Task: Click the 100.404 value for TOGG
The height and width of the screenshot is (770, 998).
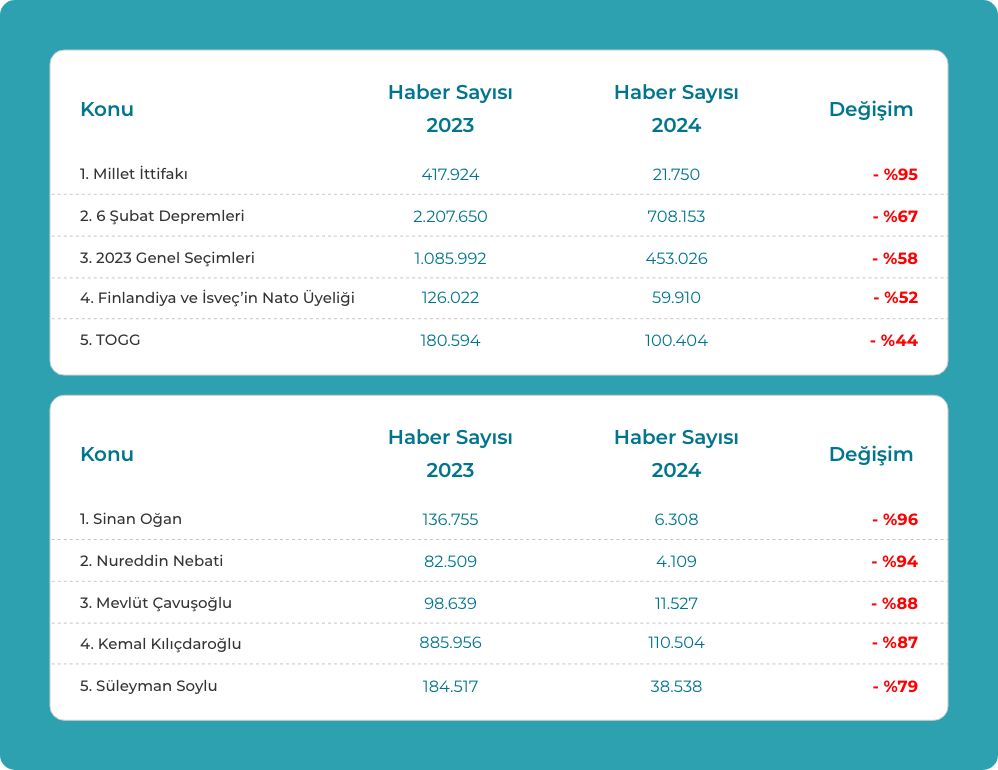Action: pyautogui.click(x=676, y=340)
